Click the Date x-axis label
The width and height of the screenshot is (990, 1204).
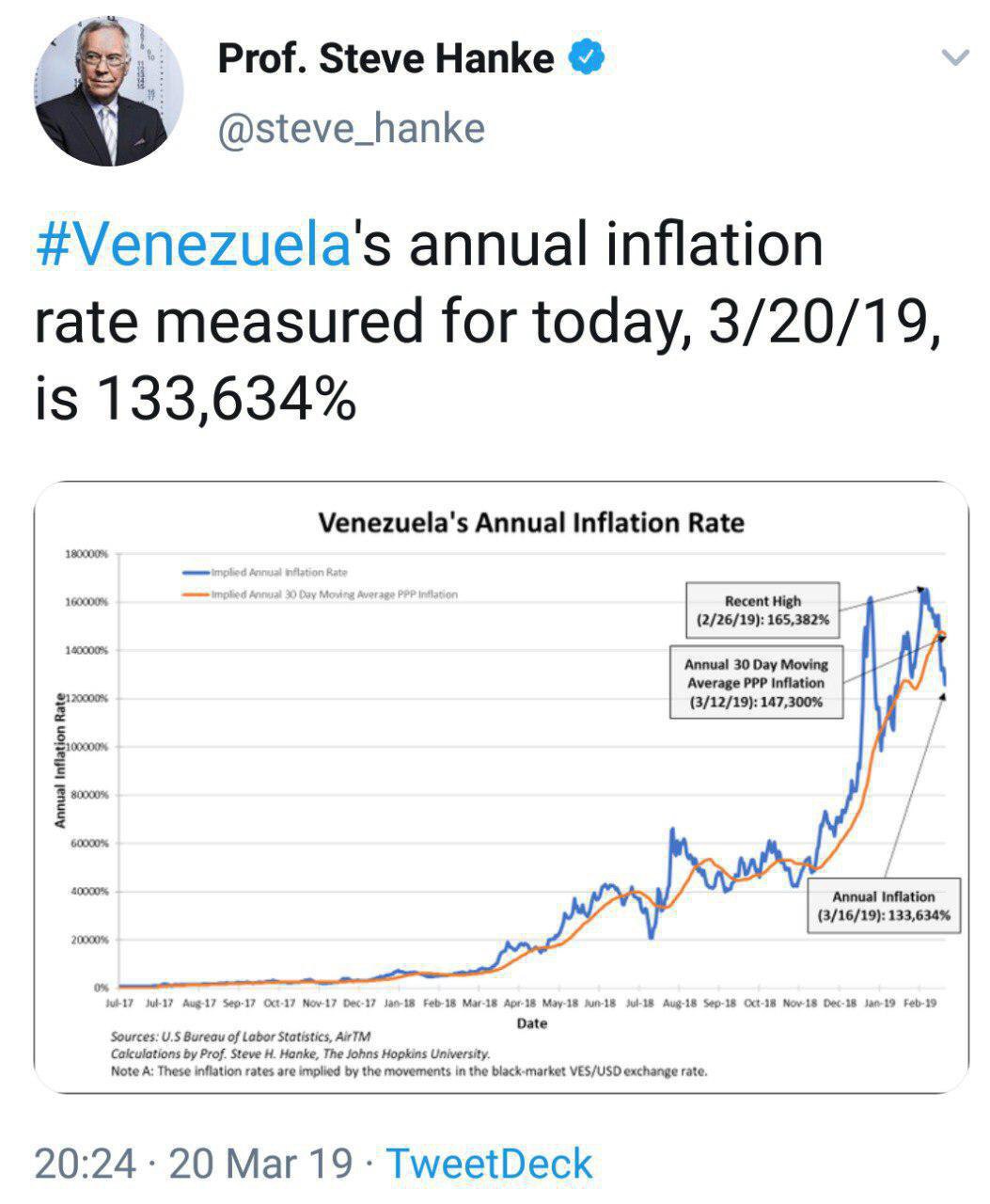tap(531, 1023)
